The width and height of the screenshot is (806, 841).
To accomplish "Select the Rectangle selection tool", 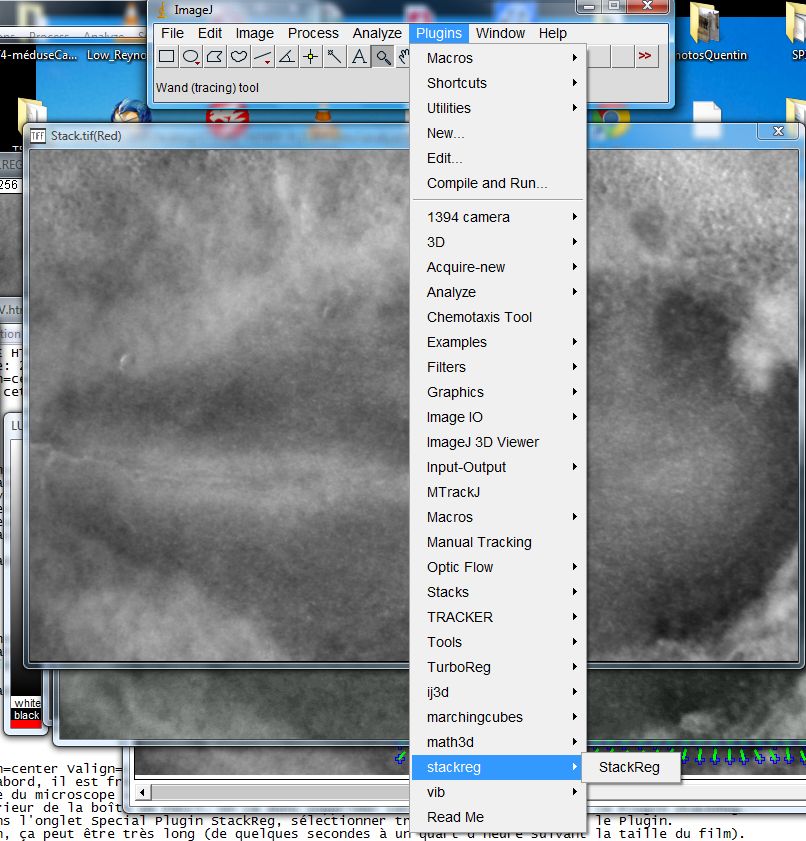I will click(x=167, y=57).
